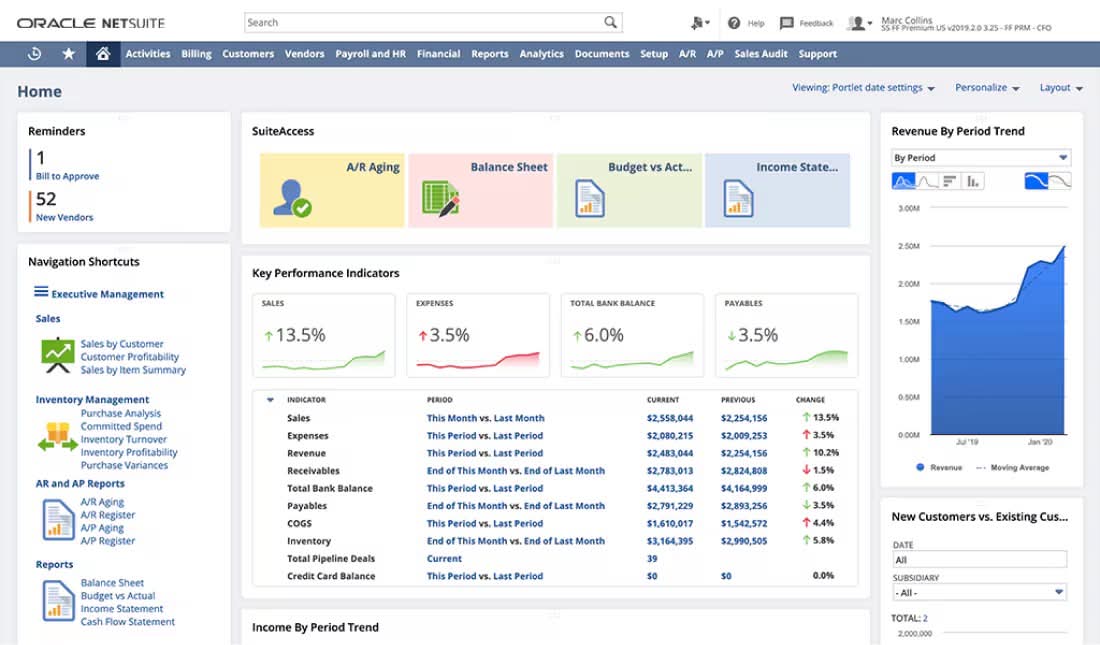Click inside the global Search field
The width and height of the screenshot is (1100, 645).
(x=420, y=21)
